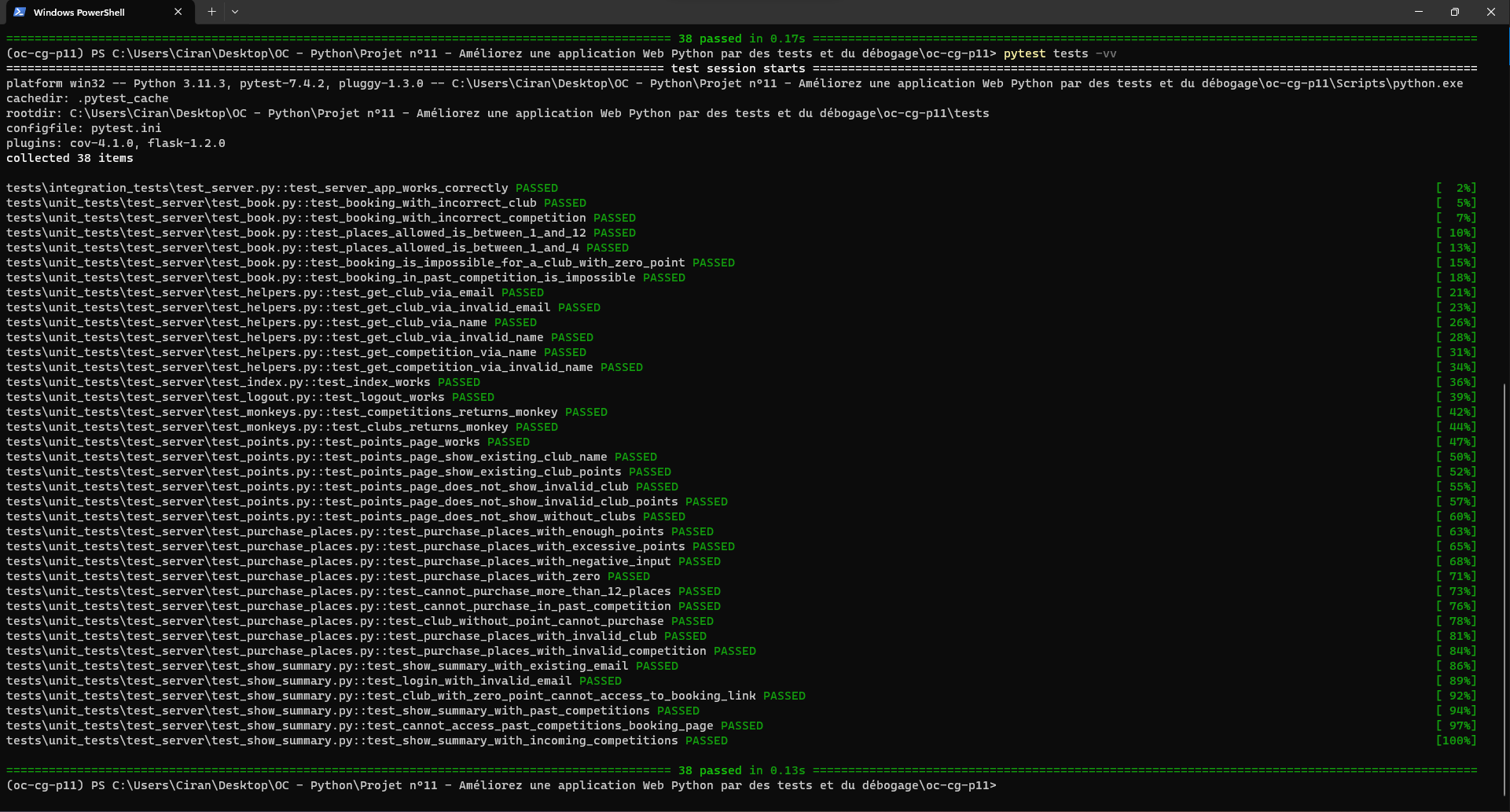Click test_purchase_places_with_enough_points line

click(x=360, y=531)
